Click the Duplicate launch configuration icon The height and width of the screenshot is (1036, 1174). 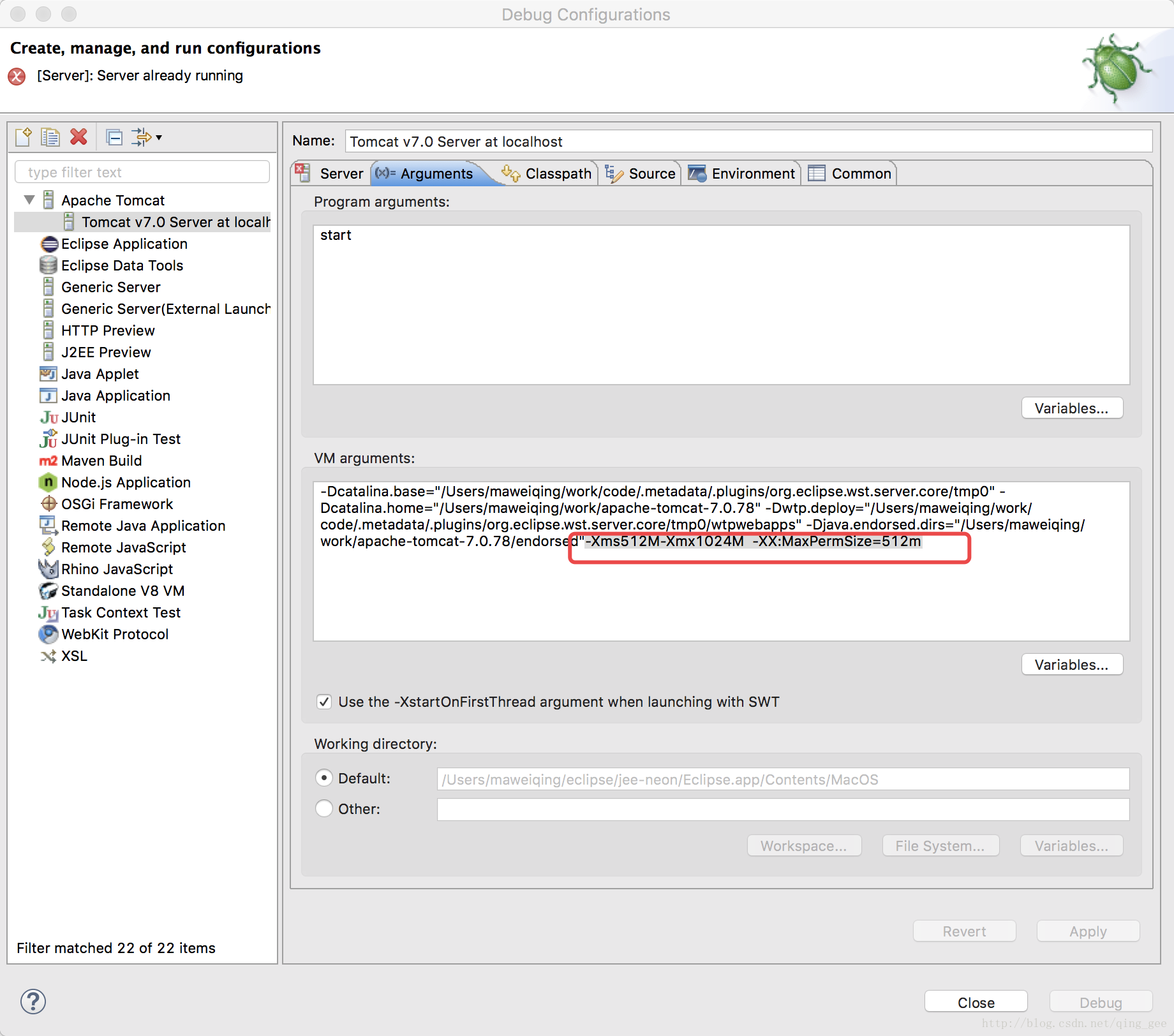point(50,137)
